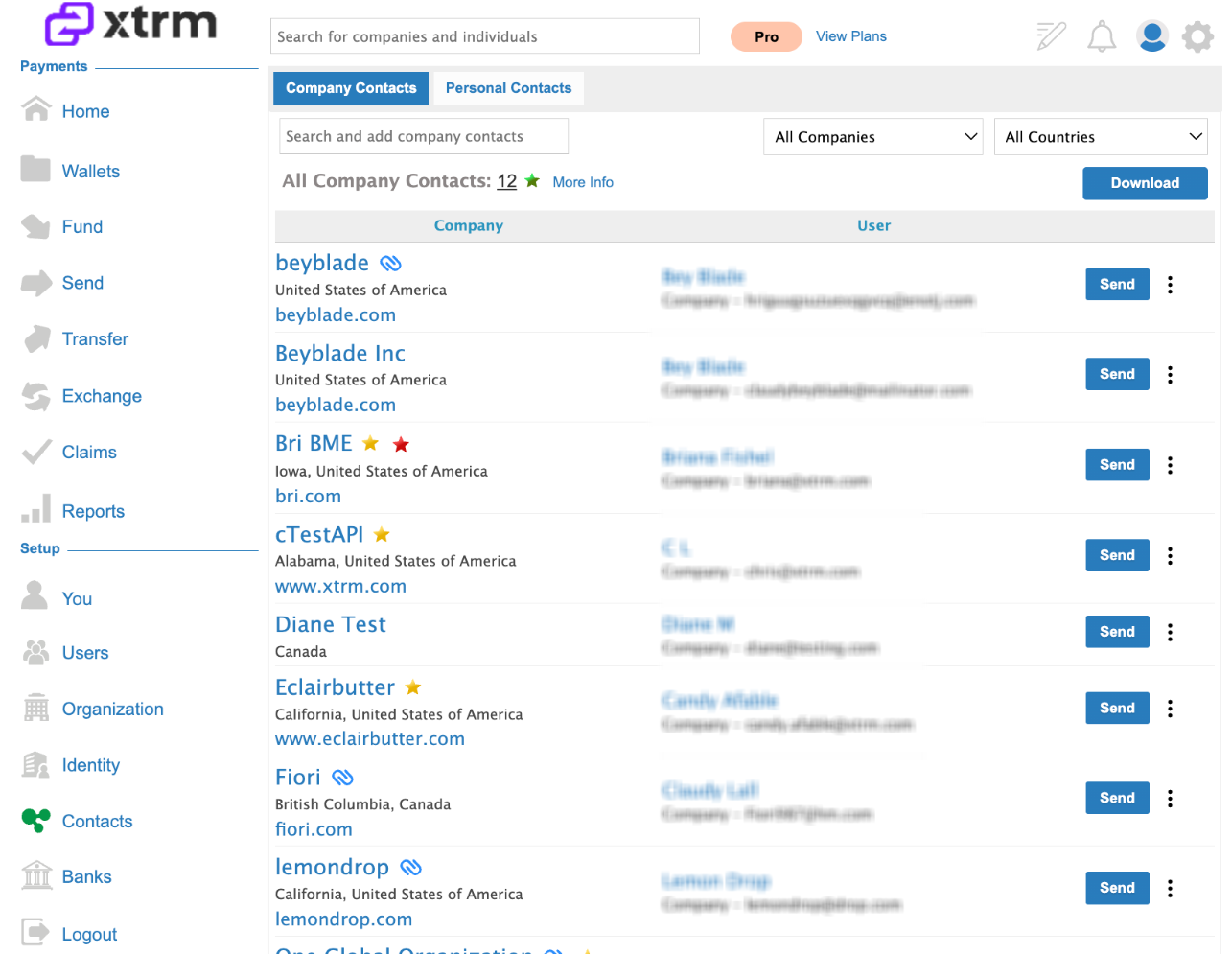The width and height of the screenshot is (1232, 954).
Task: Go to Exchange in the sidebar menu
Action: tap(102, 396)
